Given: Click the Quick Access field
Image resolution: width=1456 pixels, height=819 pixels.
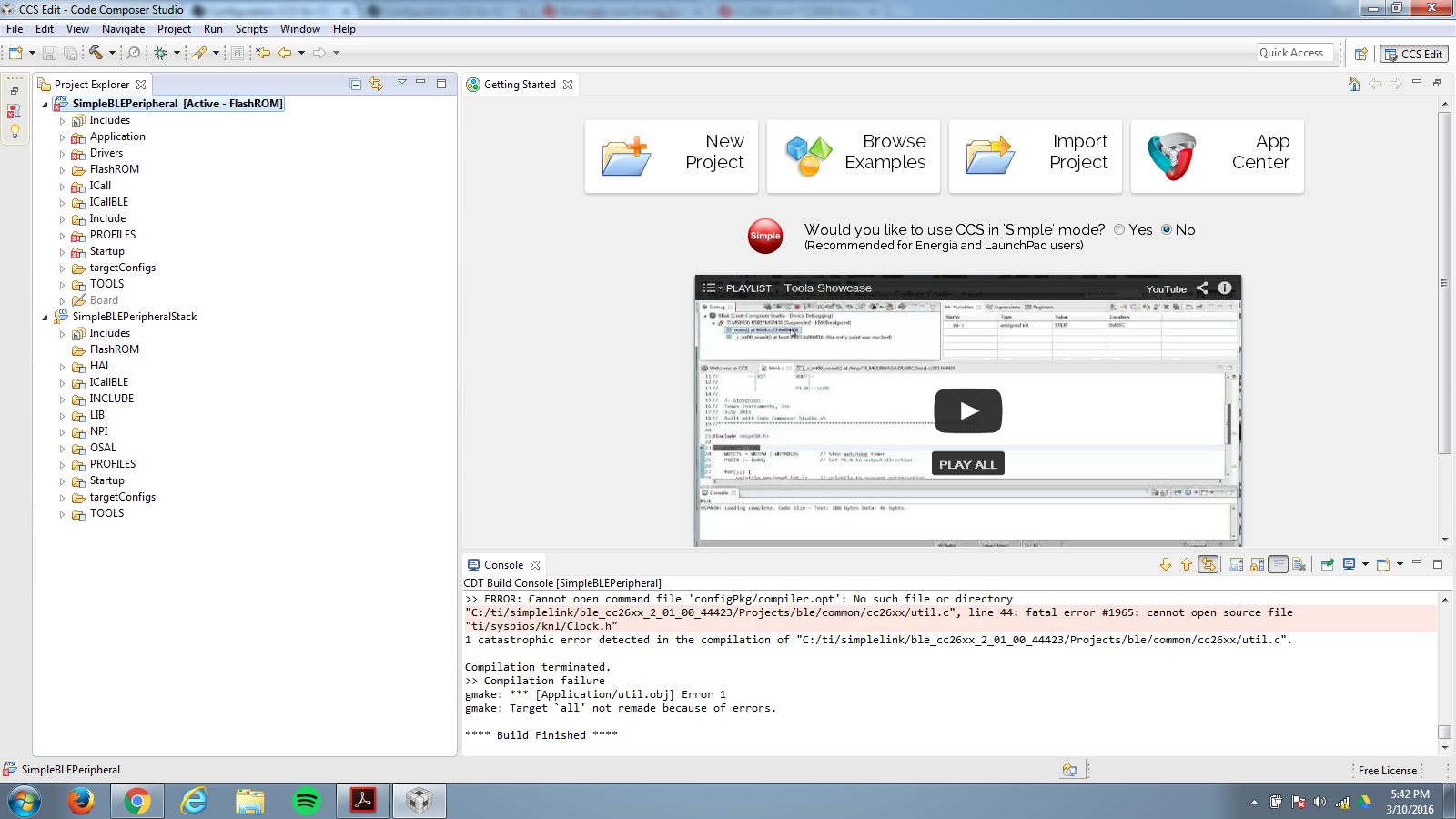Looking at the screenshot, I should tap(1295, 53).
